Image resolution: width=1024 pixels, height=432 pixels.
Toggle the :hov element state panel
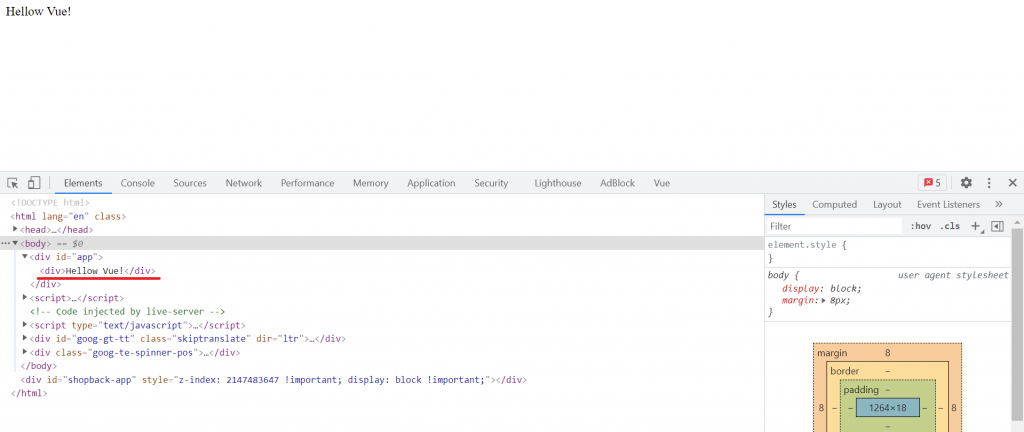point(920,226)
